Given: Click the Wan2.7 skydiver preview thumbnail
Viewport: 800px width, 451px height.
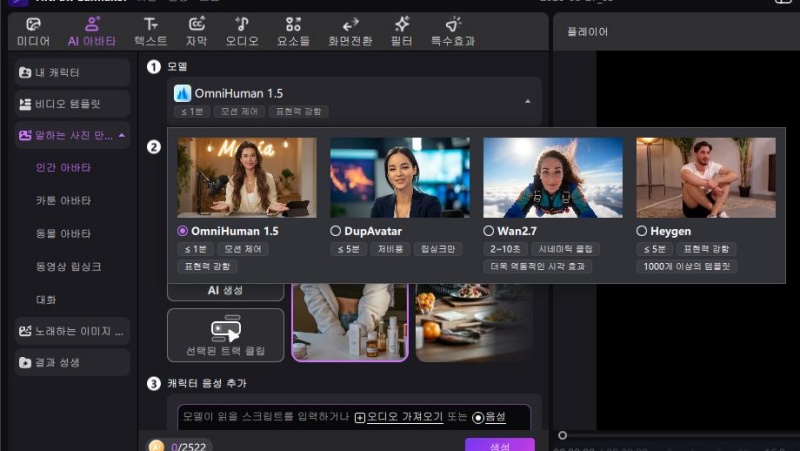Looking at the screenshot, I should 553,178.
